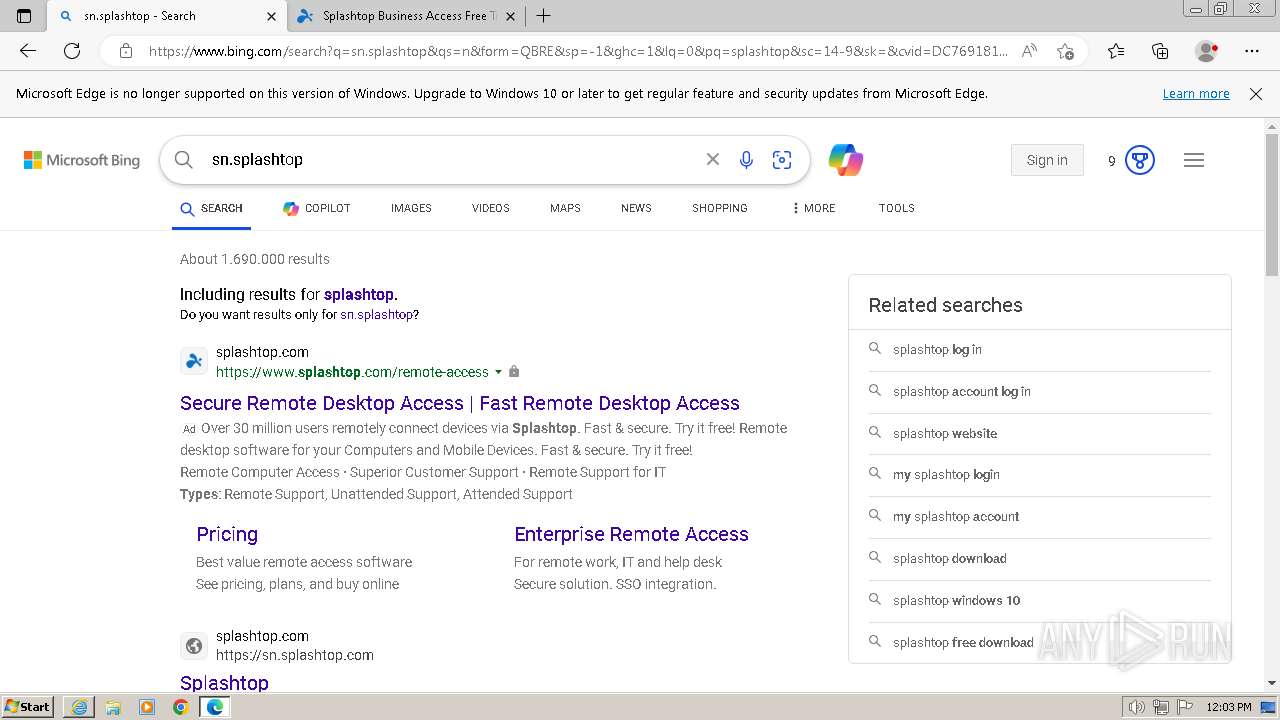
Task: Search only for sn.splashtop link
Action: tap(376, 314)
